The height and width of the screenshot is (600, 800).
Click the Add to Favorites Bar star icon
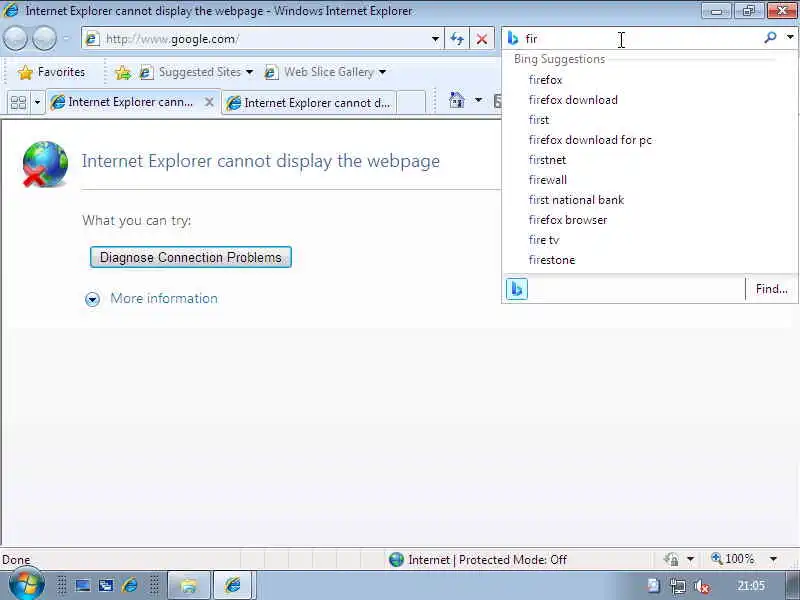(122, 72)
